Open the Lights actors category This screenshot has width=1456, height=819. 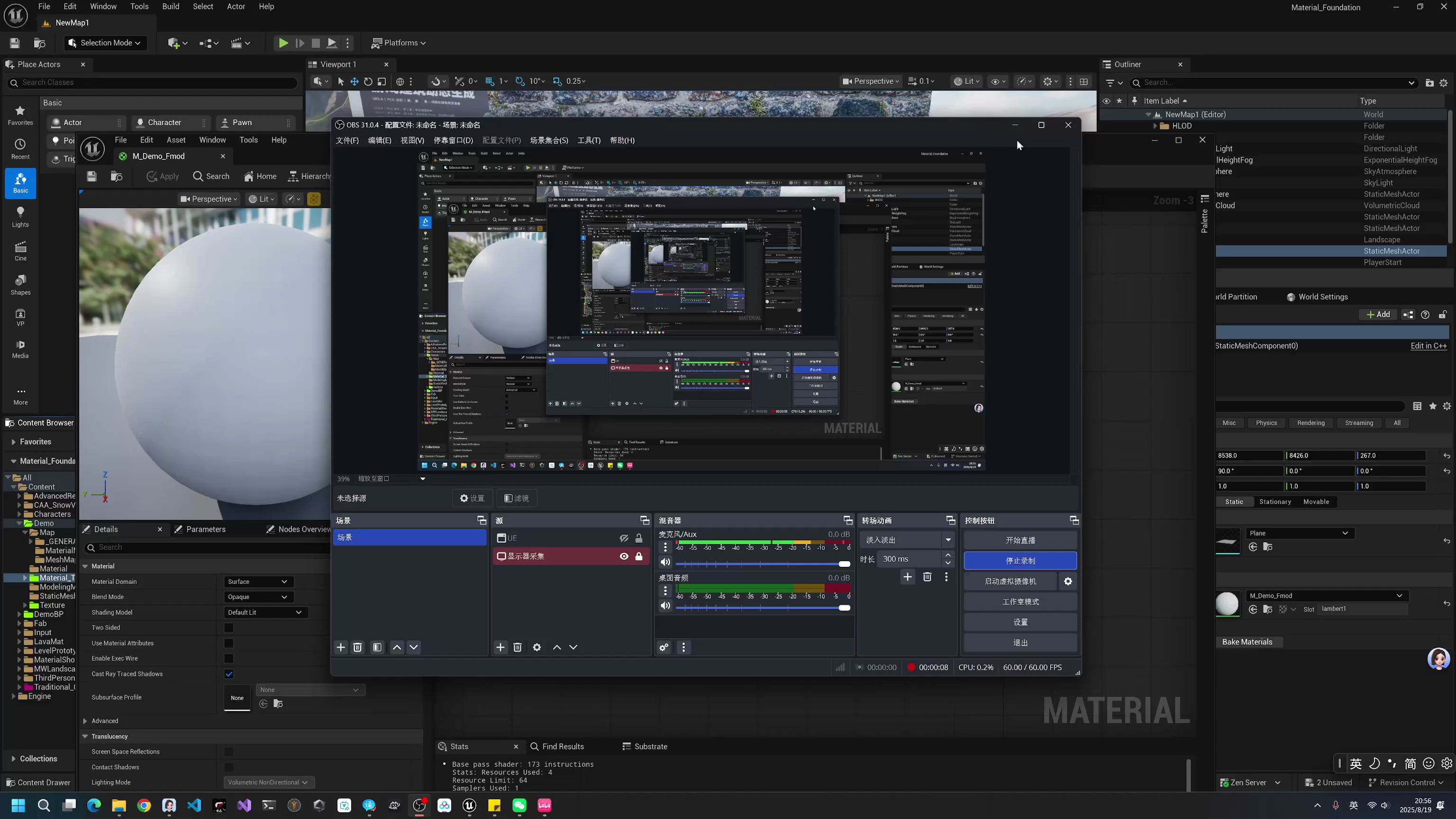[x=20, y=217]
